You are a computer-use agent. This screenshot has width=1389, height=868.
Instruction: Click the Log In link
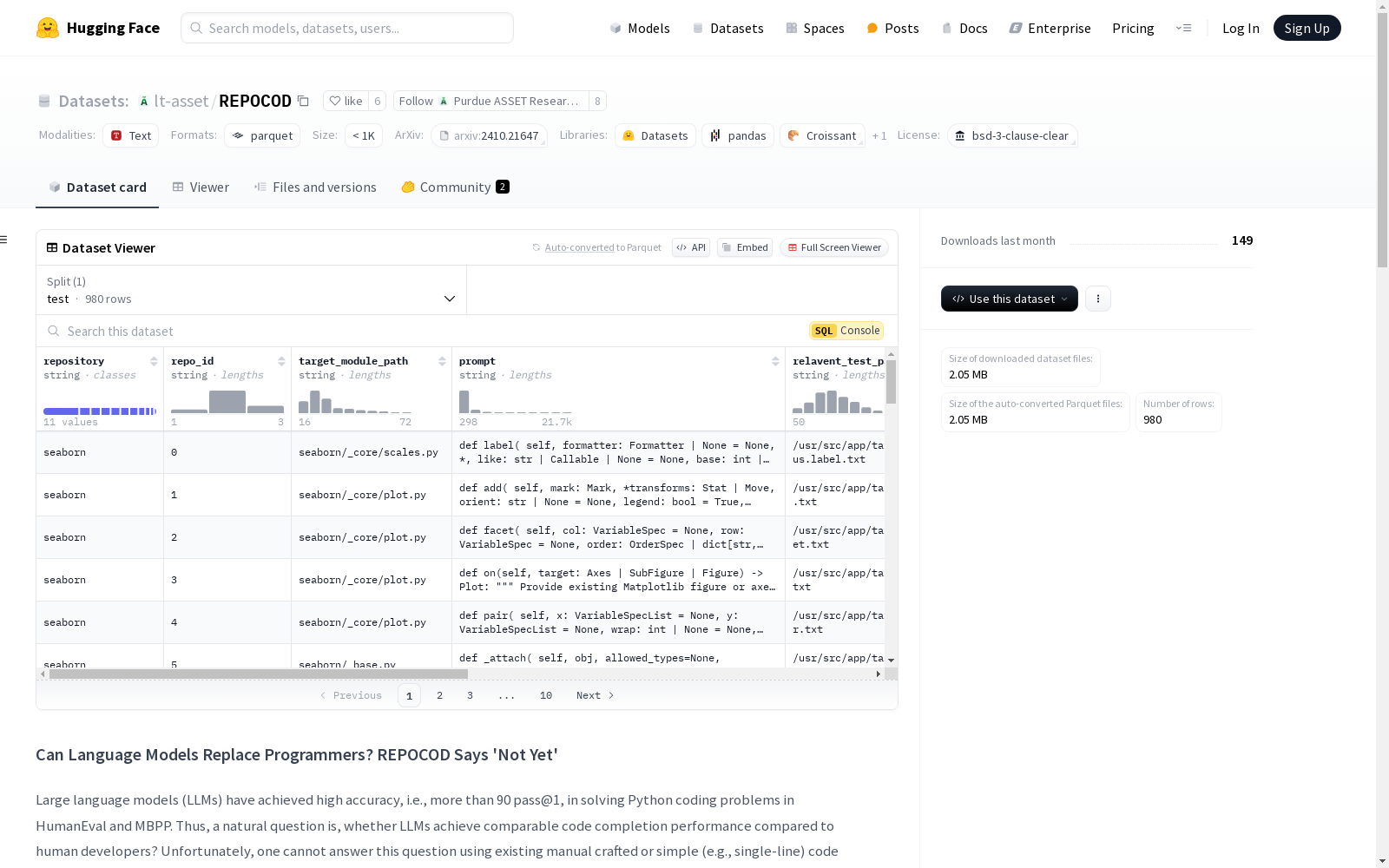click(x=1241, y=28)
